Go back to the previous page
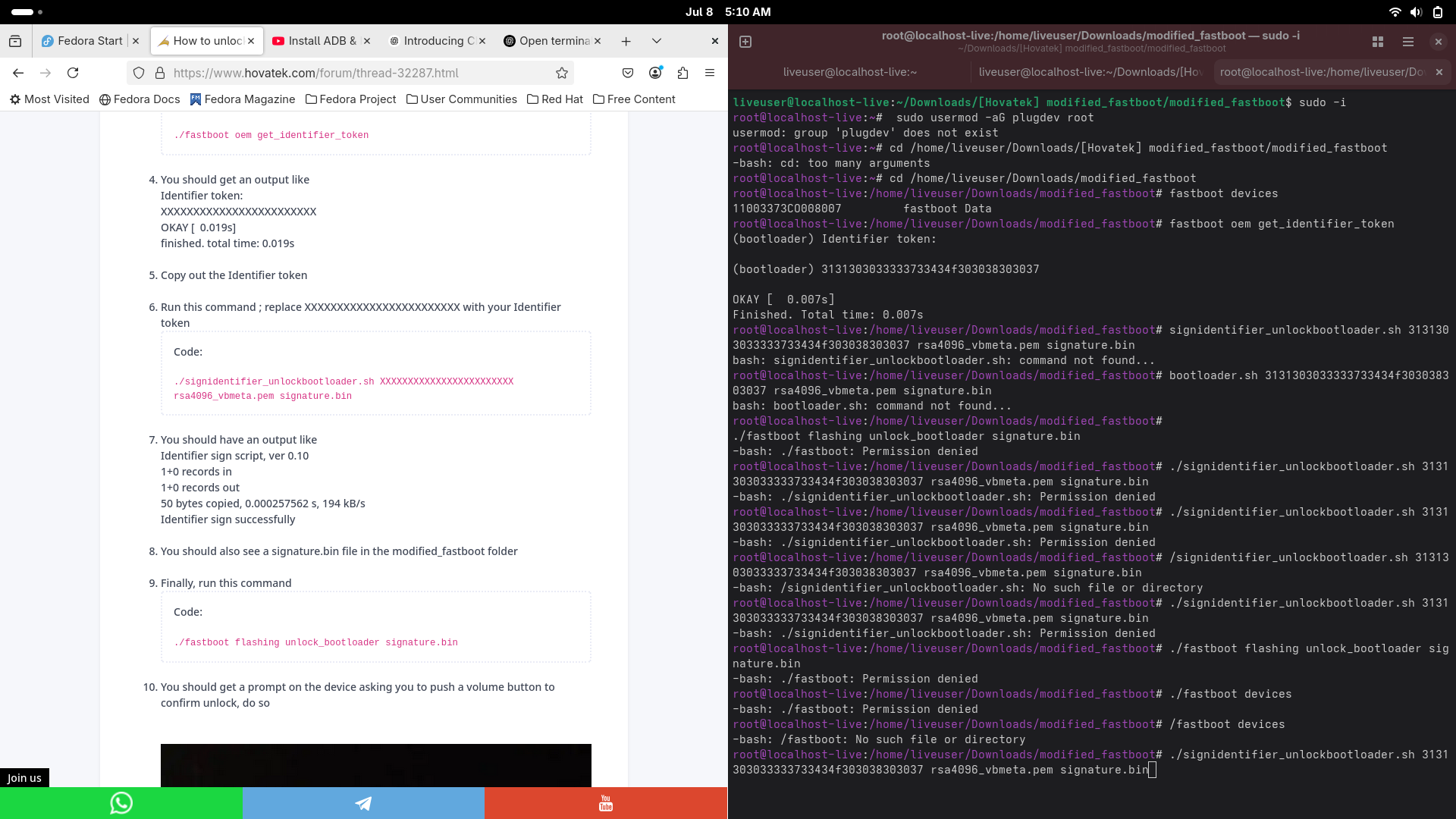The image size is (1456, 819). tap(18, 73)
